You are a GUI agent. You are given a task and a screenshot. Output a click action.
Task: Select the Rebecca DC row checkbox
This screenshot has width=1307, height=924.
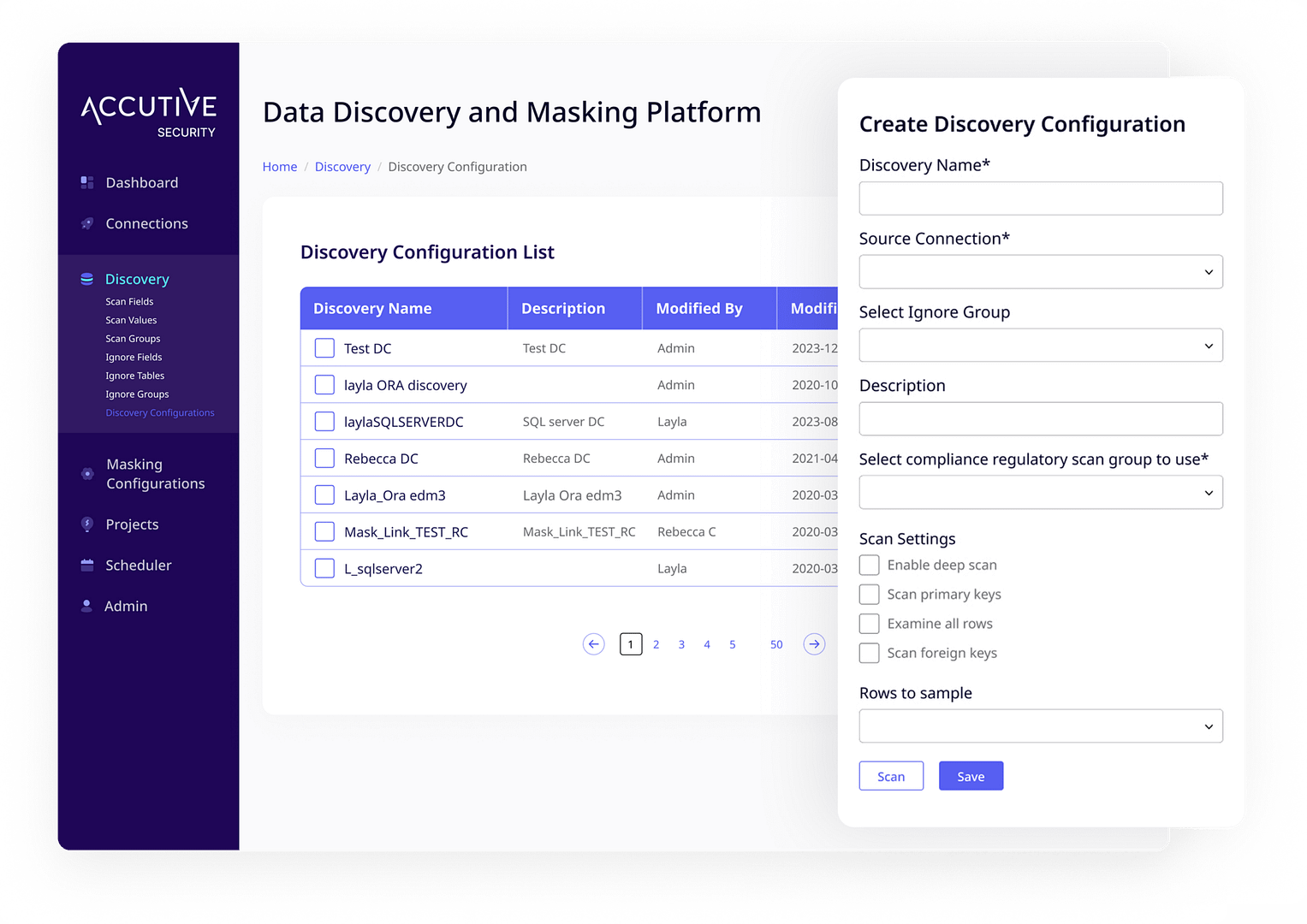point(324,459)
